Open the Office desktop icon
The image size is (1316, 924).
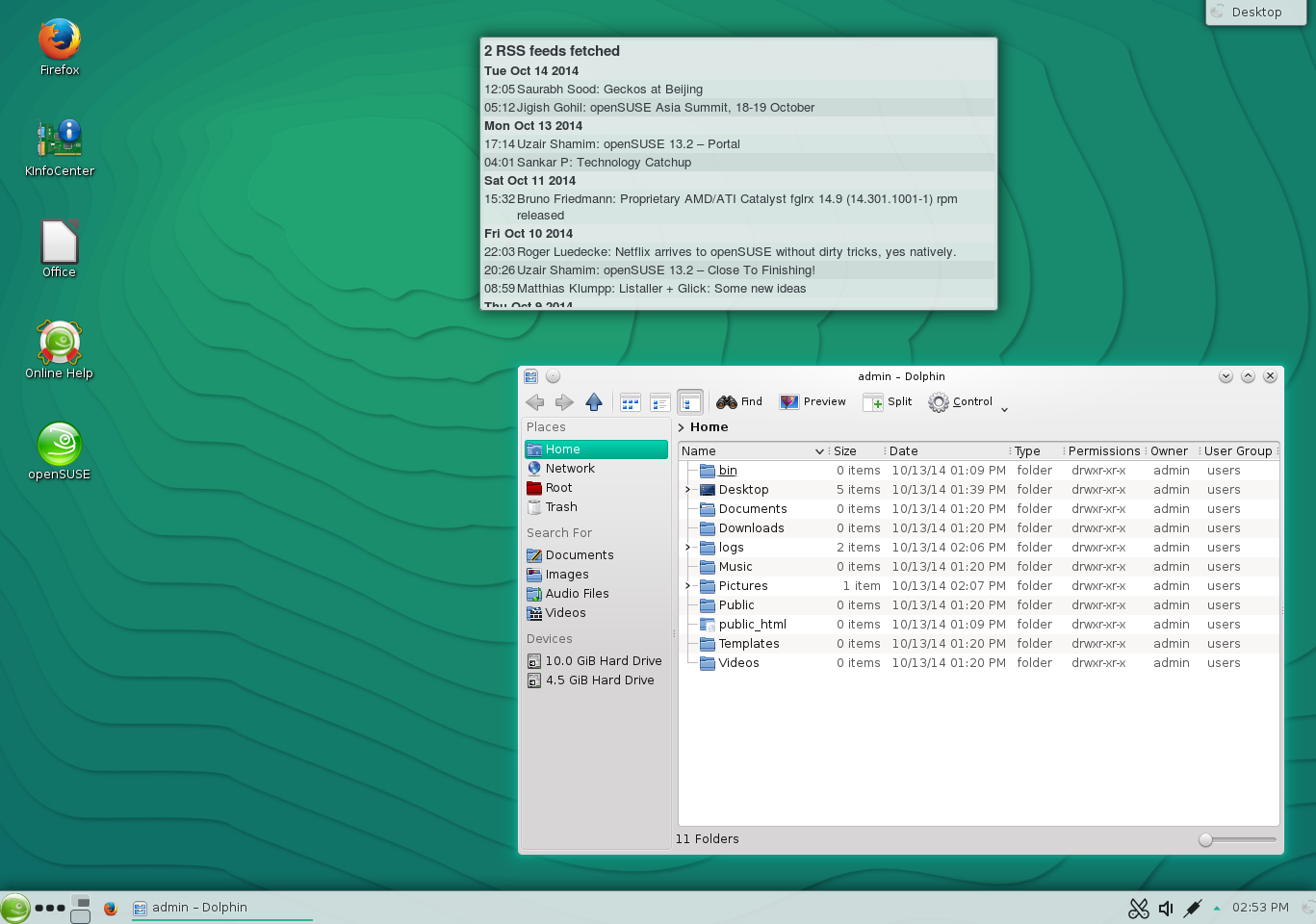click(60, 249)
